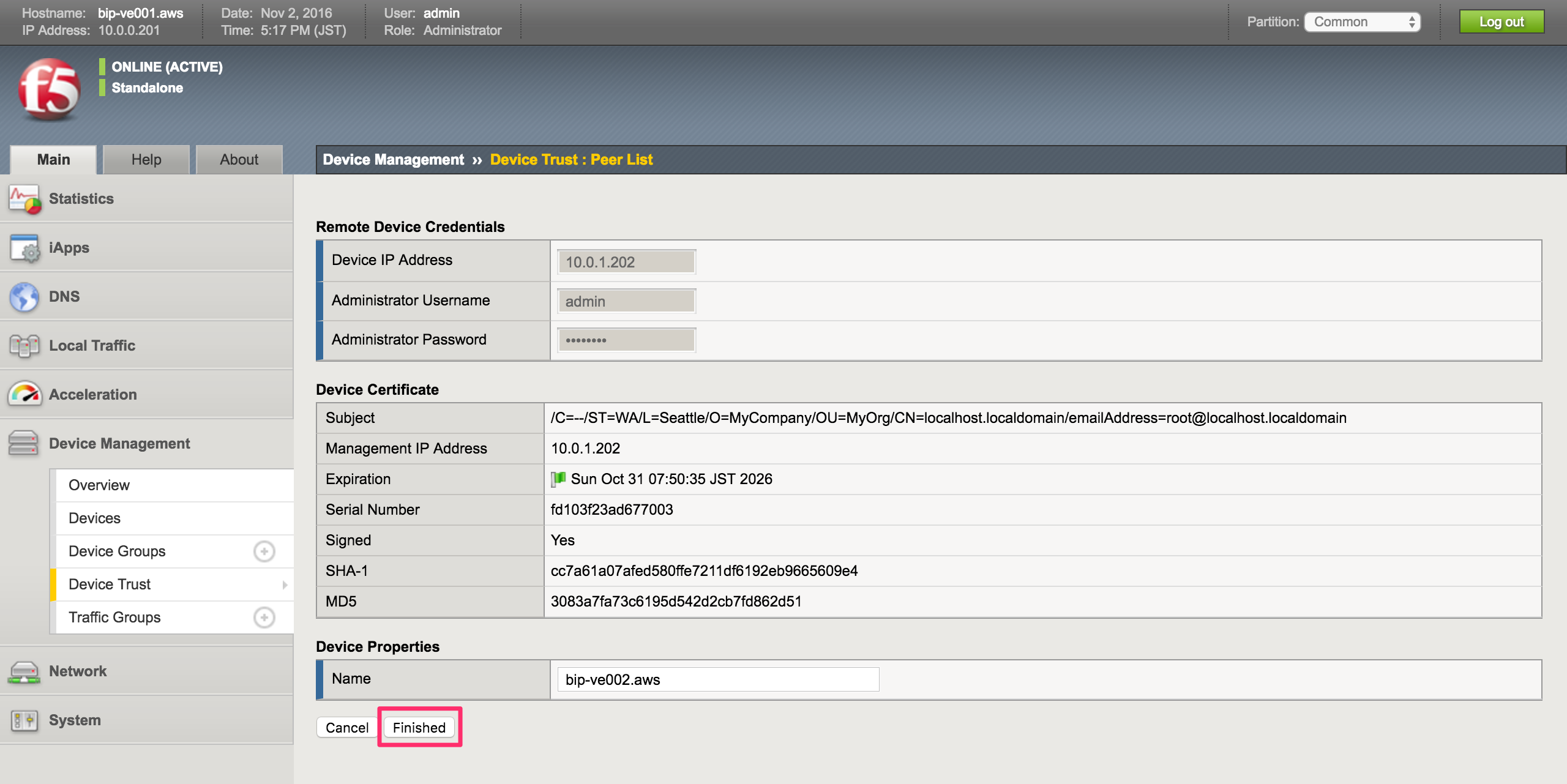Select Devices in the sidebar menu
Screen dimensions: 1567x784
[x=94, y=518]
